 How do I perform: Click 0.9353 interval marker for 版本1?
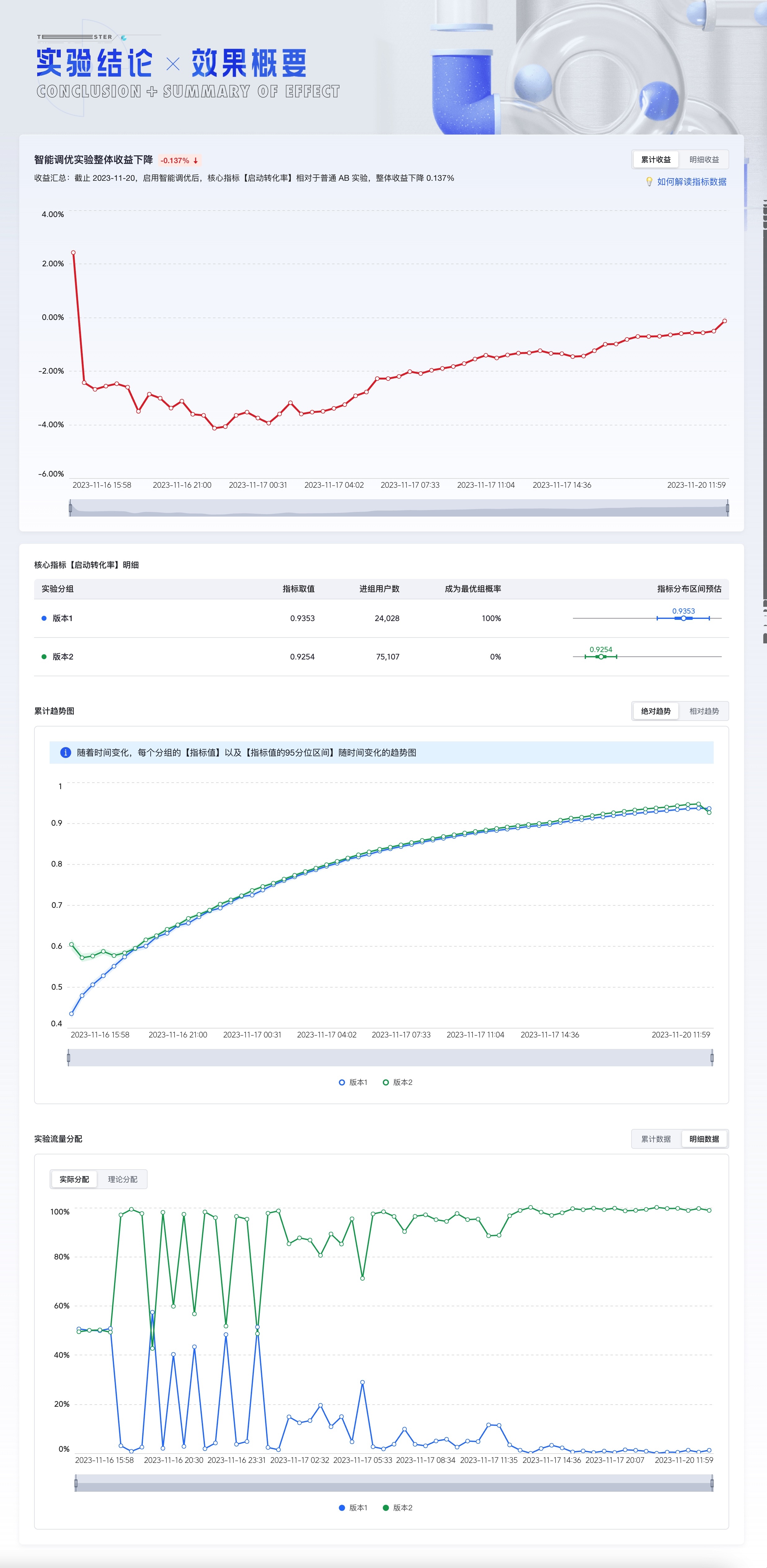(684, 619)
